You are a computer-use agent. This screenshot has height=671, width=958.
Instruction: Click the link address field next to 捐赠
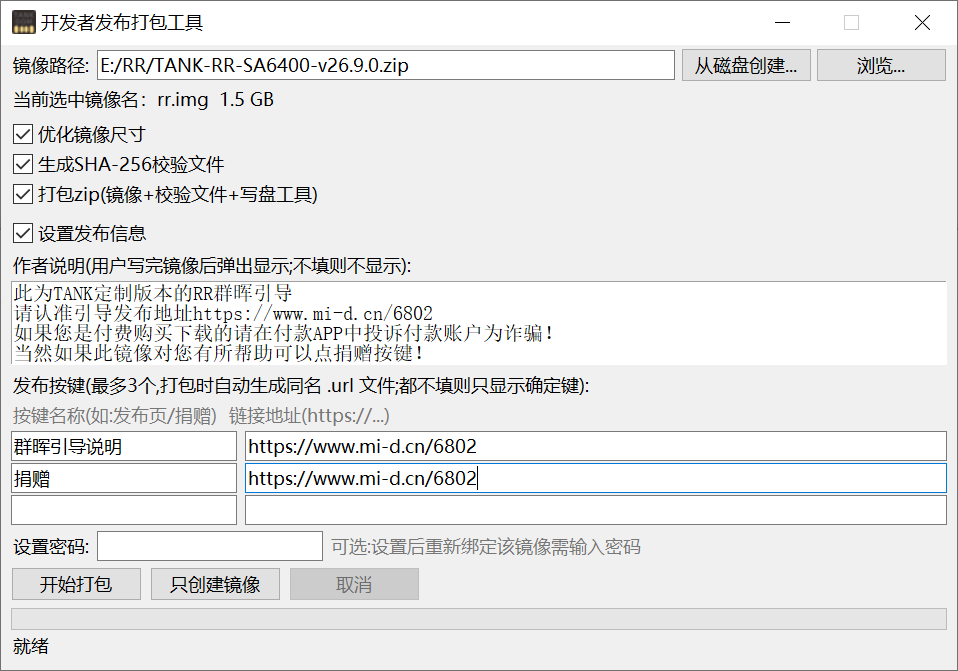(596, 478)
